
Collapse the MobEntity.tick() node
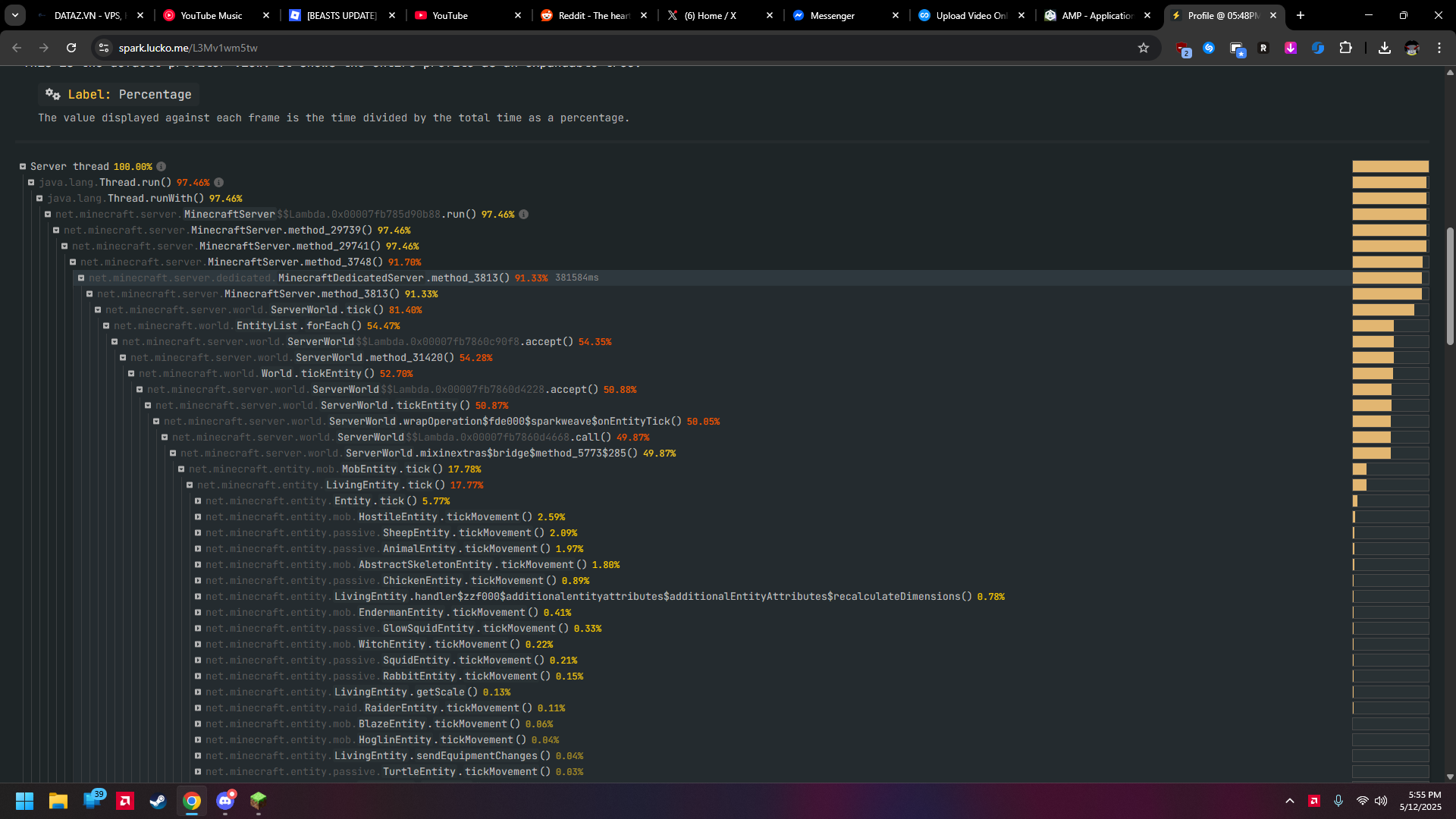[181, 469]
